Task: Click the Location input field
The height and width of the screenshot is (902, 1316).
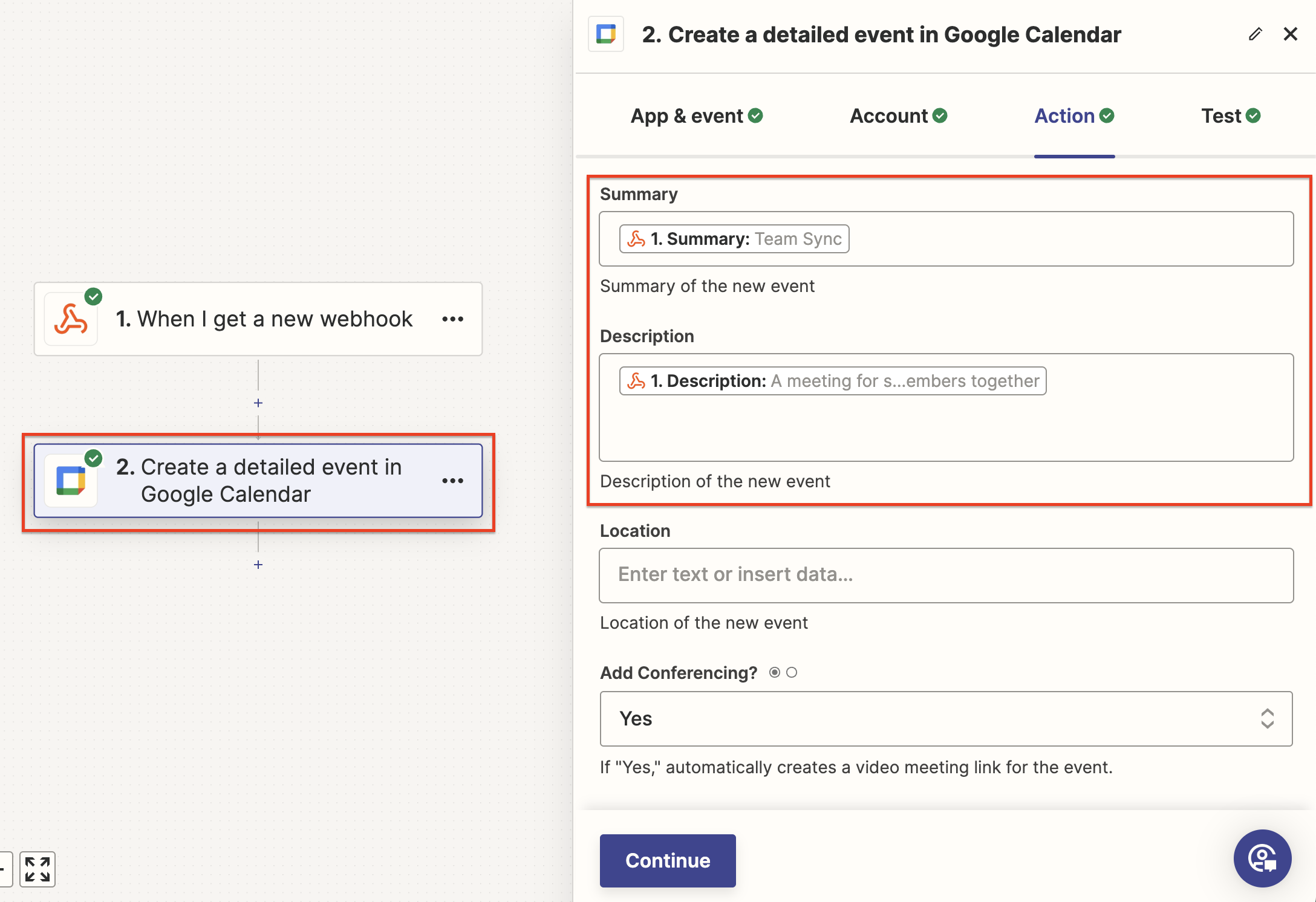Action: tap(946, 576)
